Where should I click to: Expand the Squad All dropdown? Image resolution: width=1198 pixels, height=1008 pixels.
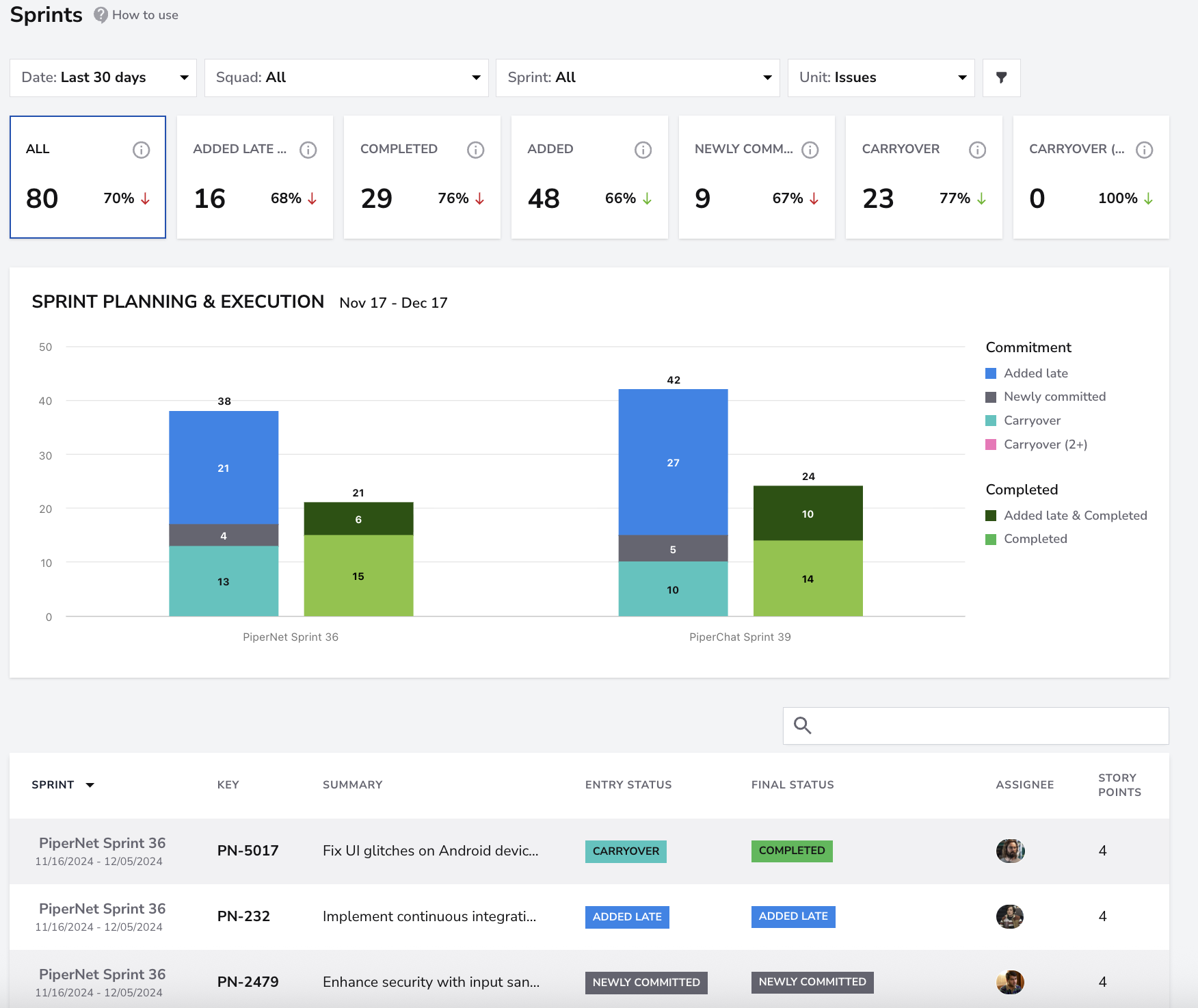coord(346,77)
